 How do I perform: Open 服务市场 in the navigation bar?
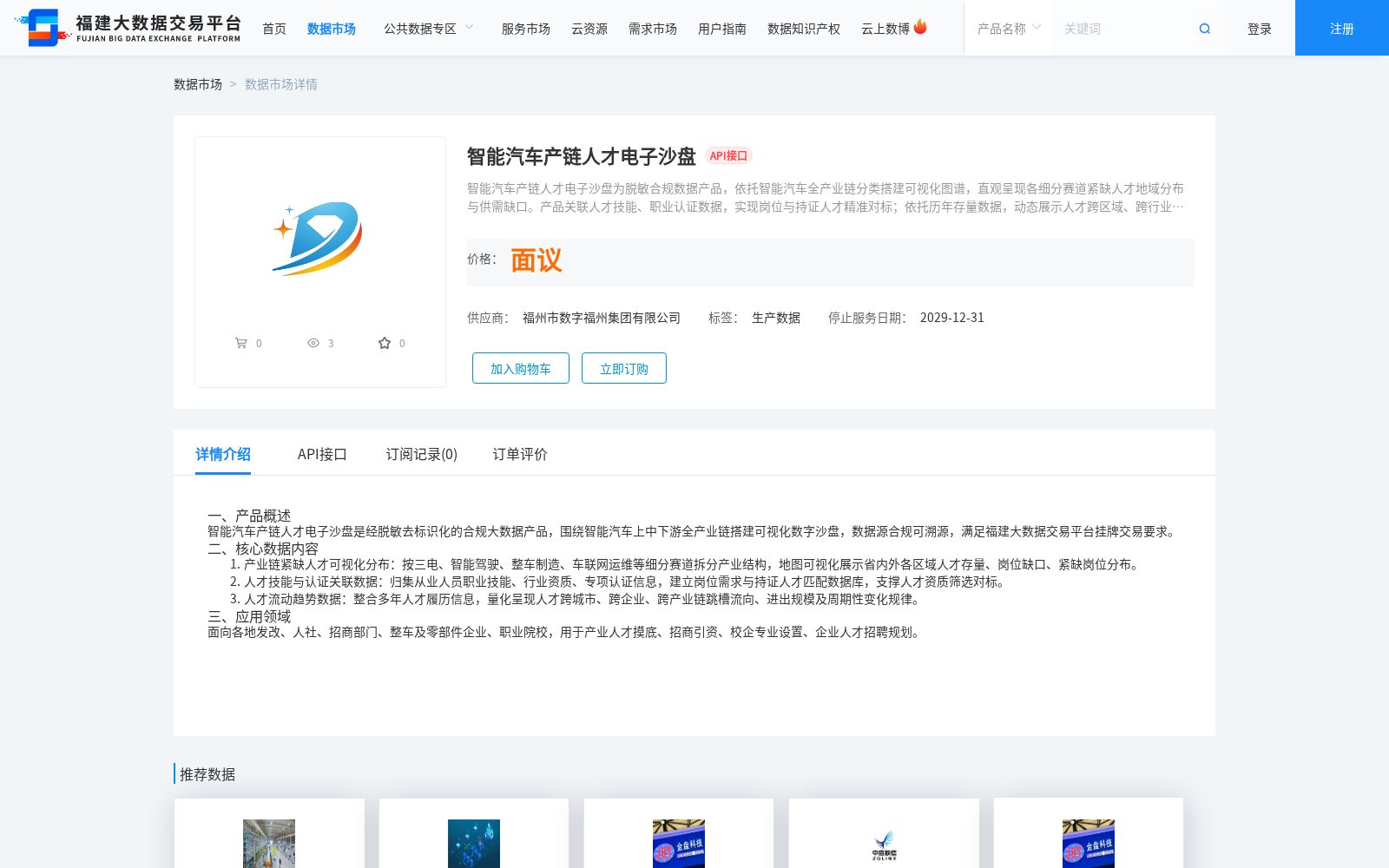(x=526, y=29)
